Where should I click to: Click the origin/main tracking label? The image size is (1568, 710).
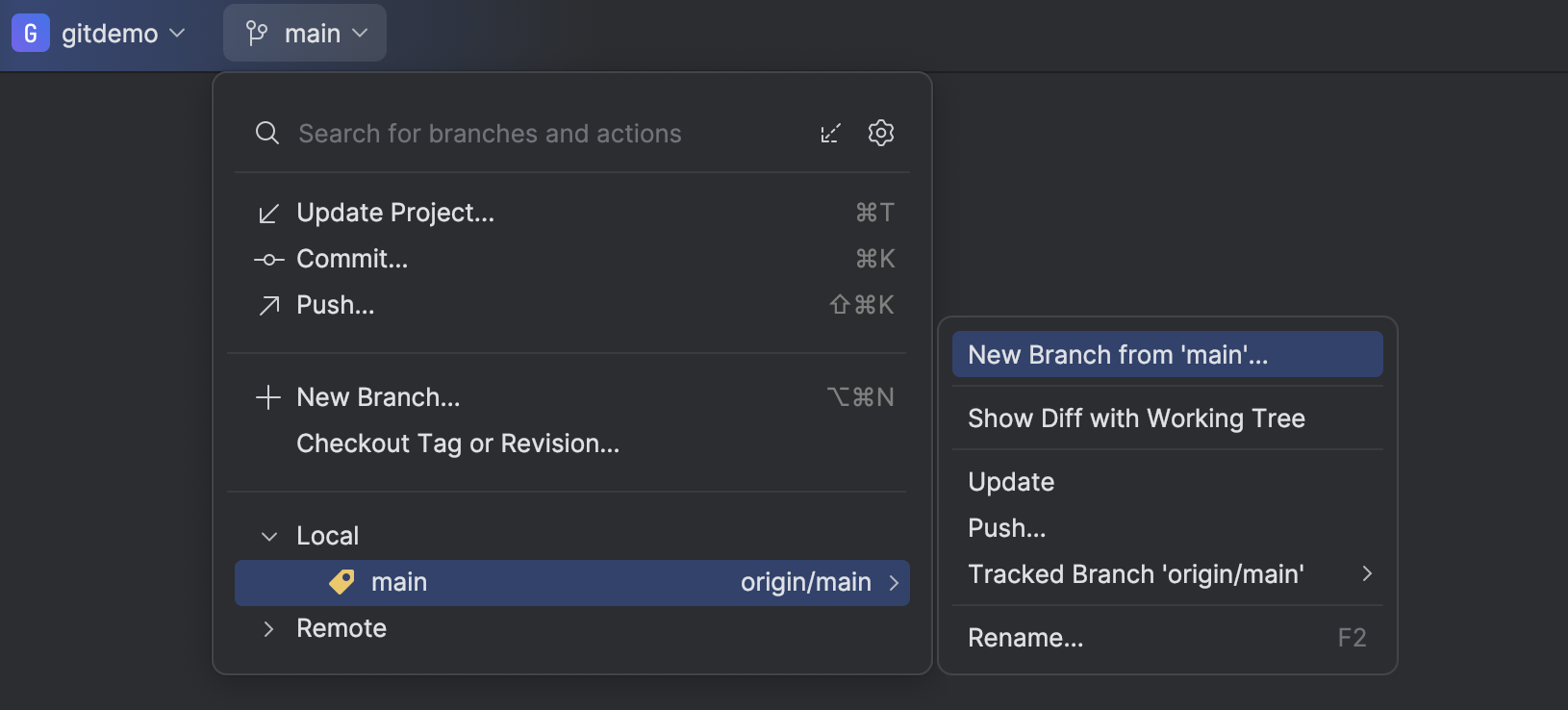coord(807,582)
